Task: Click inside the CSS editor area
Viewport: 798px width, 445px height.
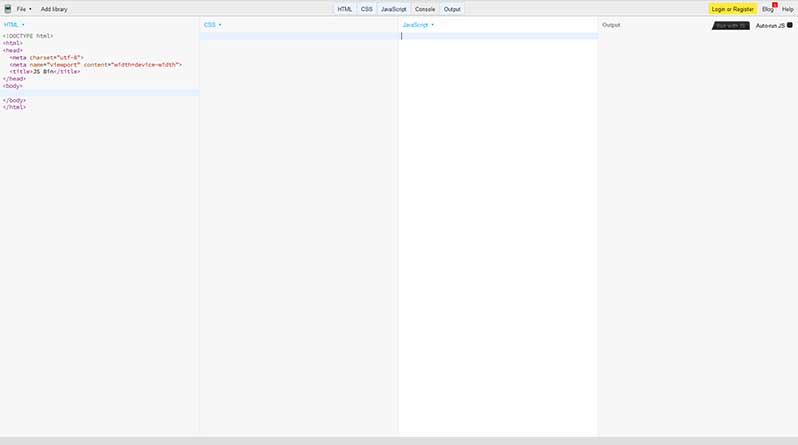Action: point(298,200)
